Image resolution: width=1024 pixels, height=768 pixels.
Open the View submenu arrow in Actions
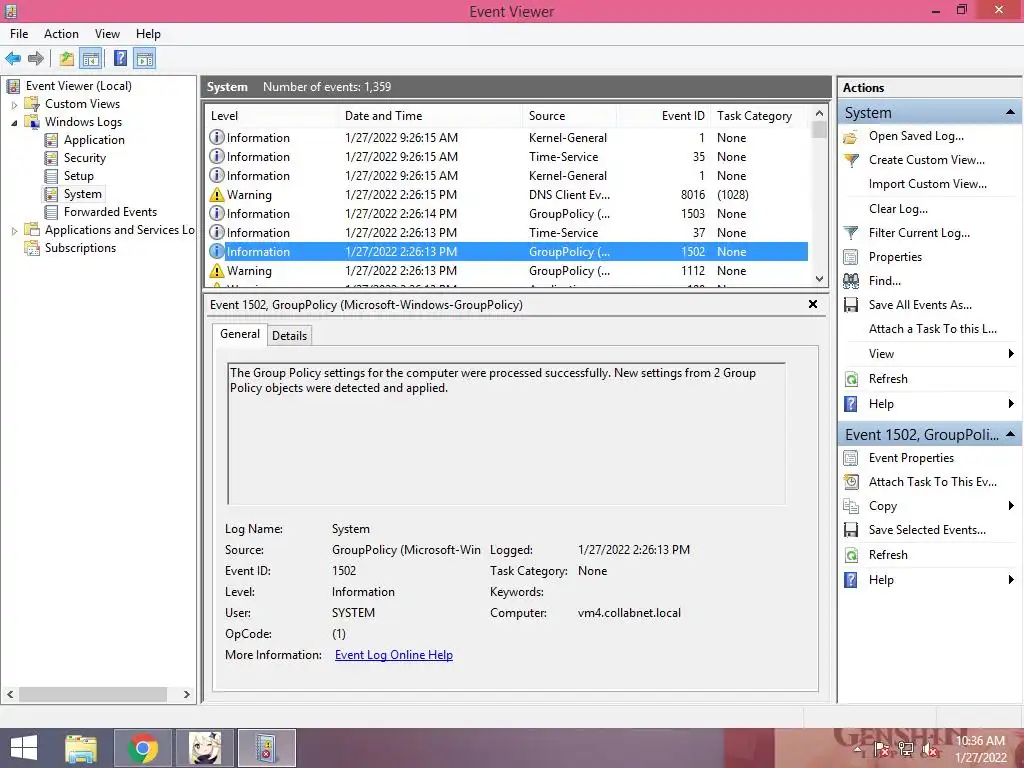(x=1011, y=354)
